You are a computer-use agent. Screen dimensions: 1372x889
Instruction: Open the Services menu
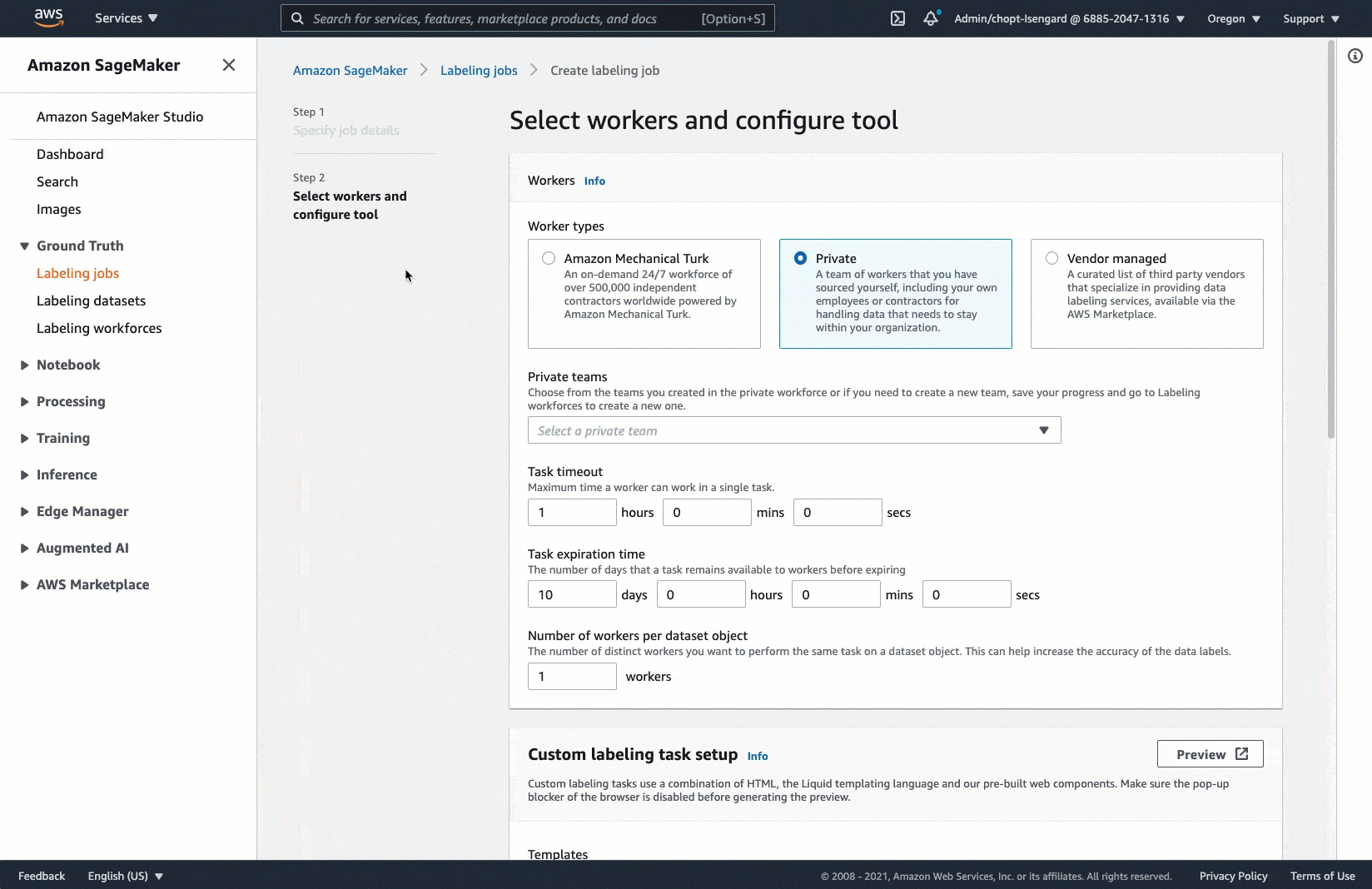126,18
